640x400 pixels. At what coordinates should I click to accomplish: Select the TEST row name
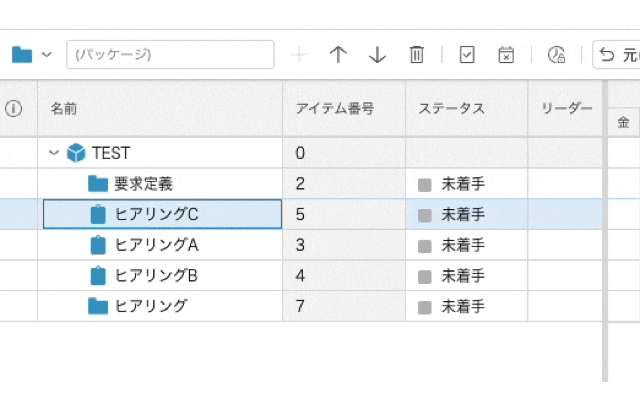[x=111, y=153]
